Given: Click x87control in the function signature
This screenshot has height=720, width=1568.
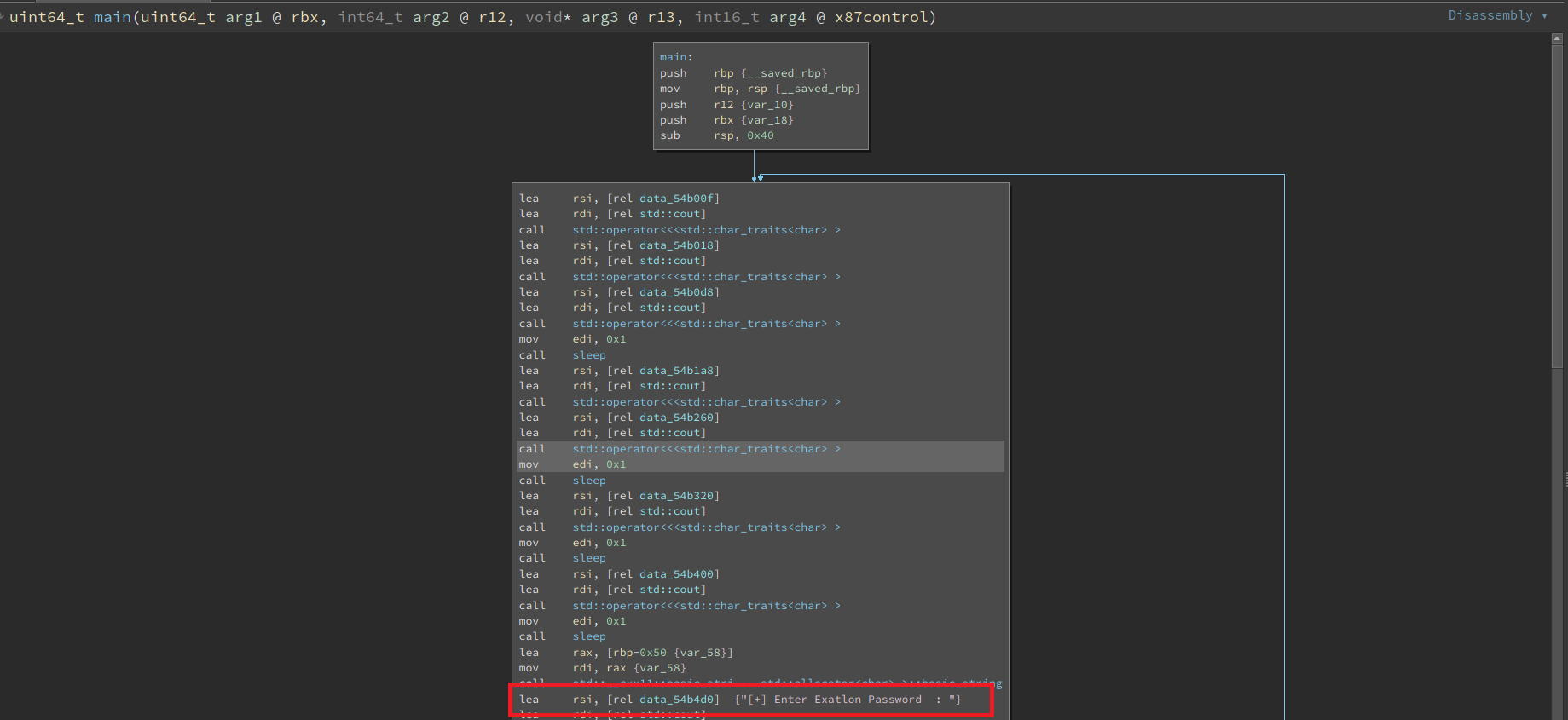Looking at the screenshot, I should point(882,17).
